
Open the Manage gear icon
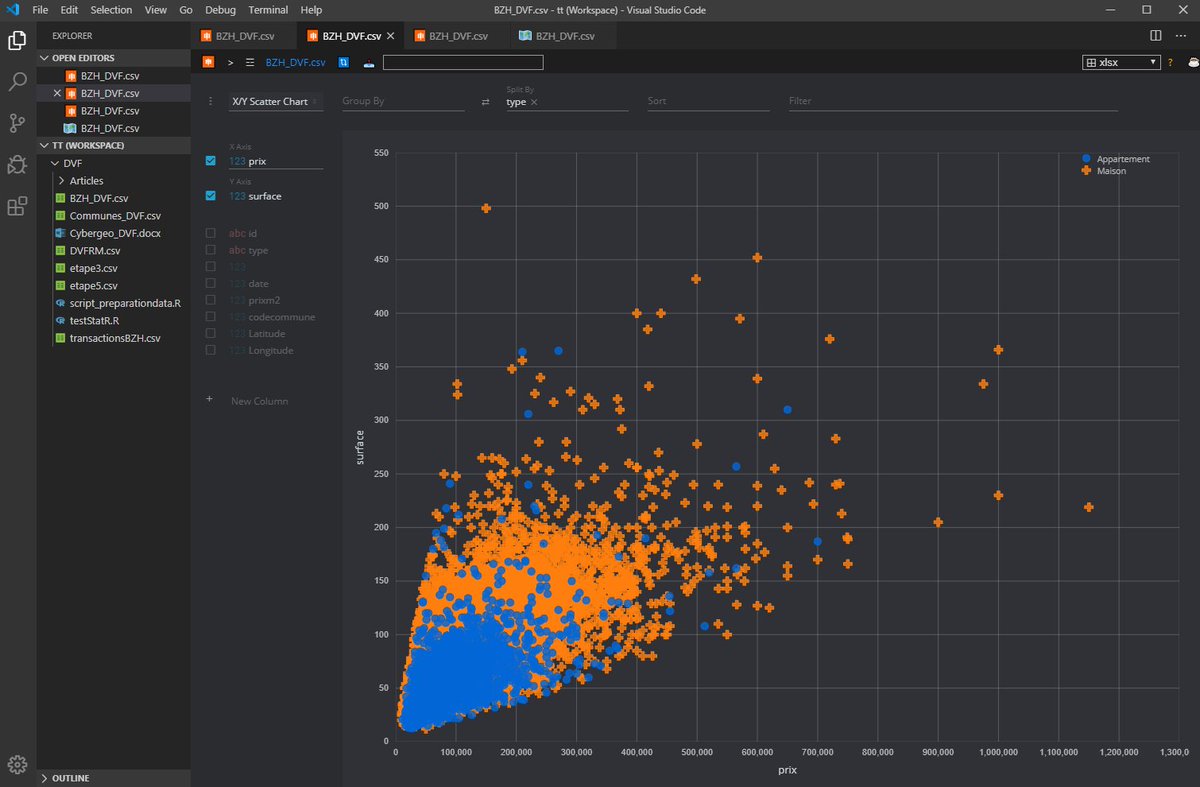click(x=17, y=765)
